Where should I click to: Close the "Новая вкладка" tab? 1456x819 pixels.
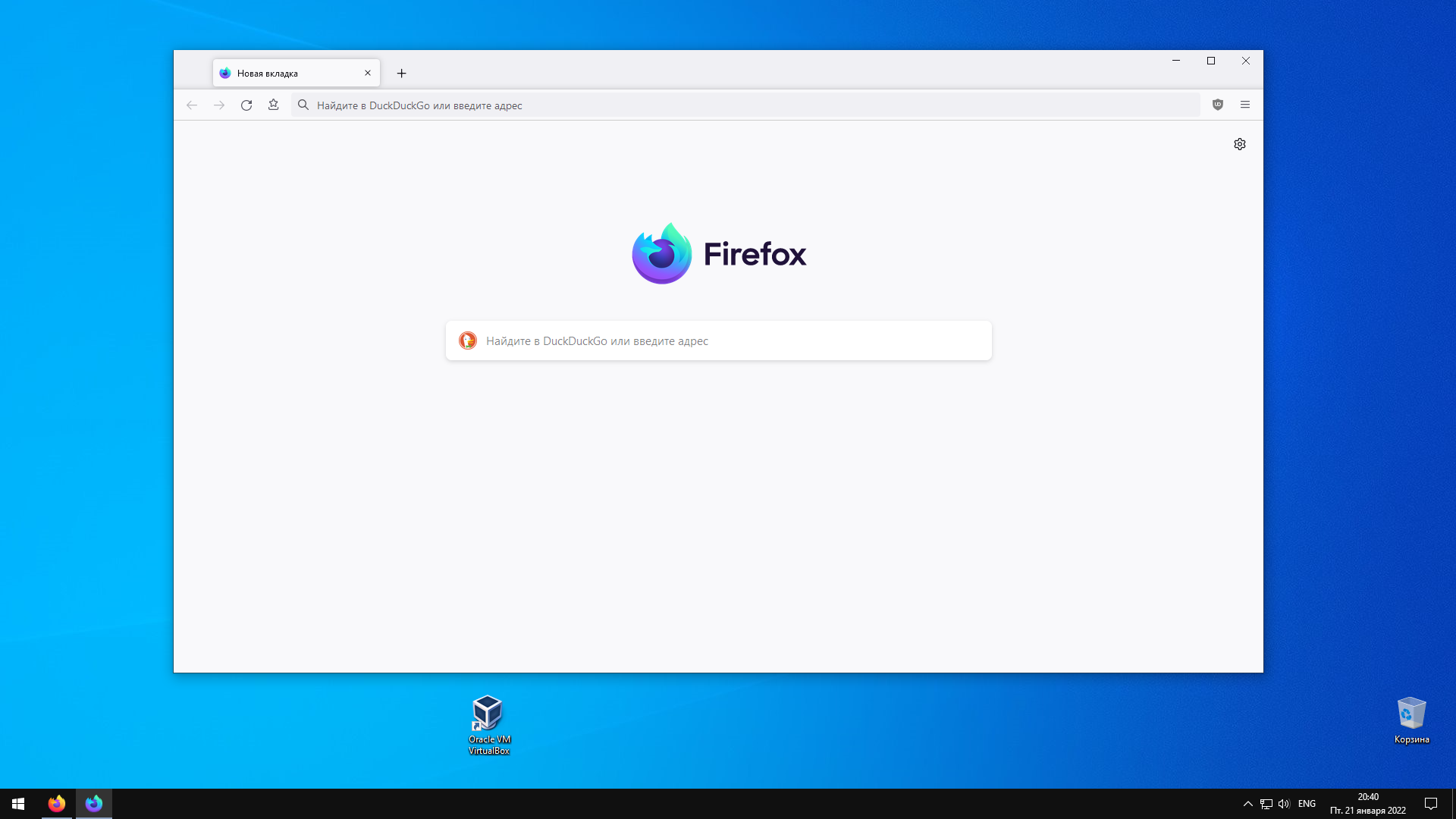pyautogui.click(x=368, y=74)
